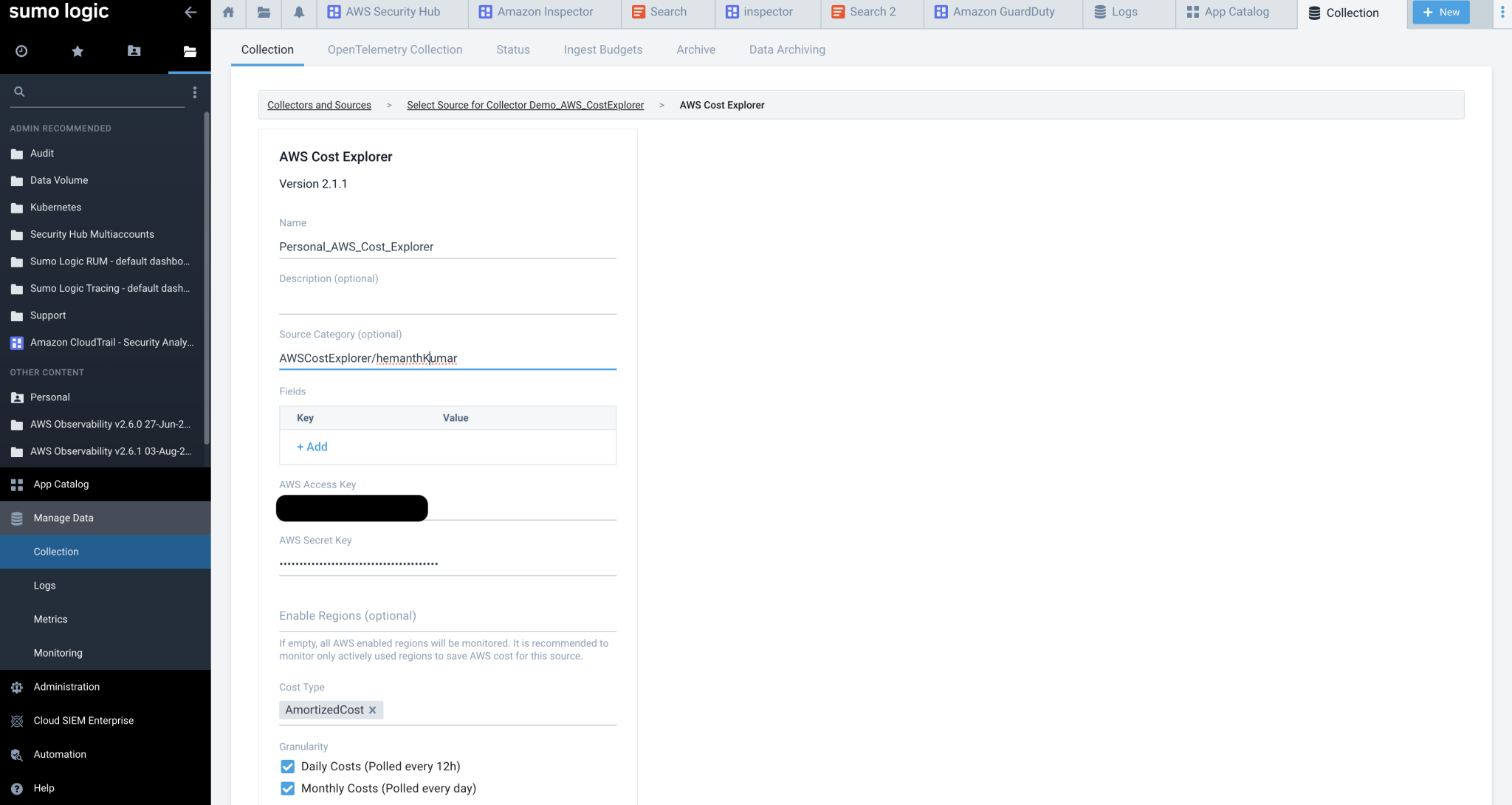
Task: Open Enable Regions dropdown field
Action: pyautogui.click(x=447, y=616)
